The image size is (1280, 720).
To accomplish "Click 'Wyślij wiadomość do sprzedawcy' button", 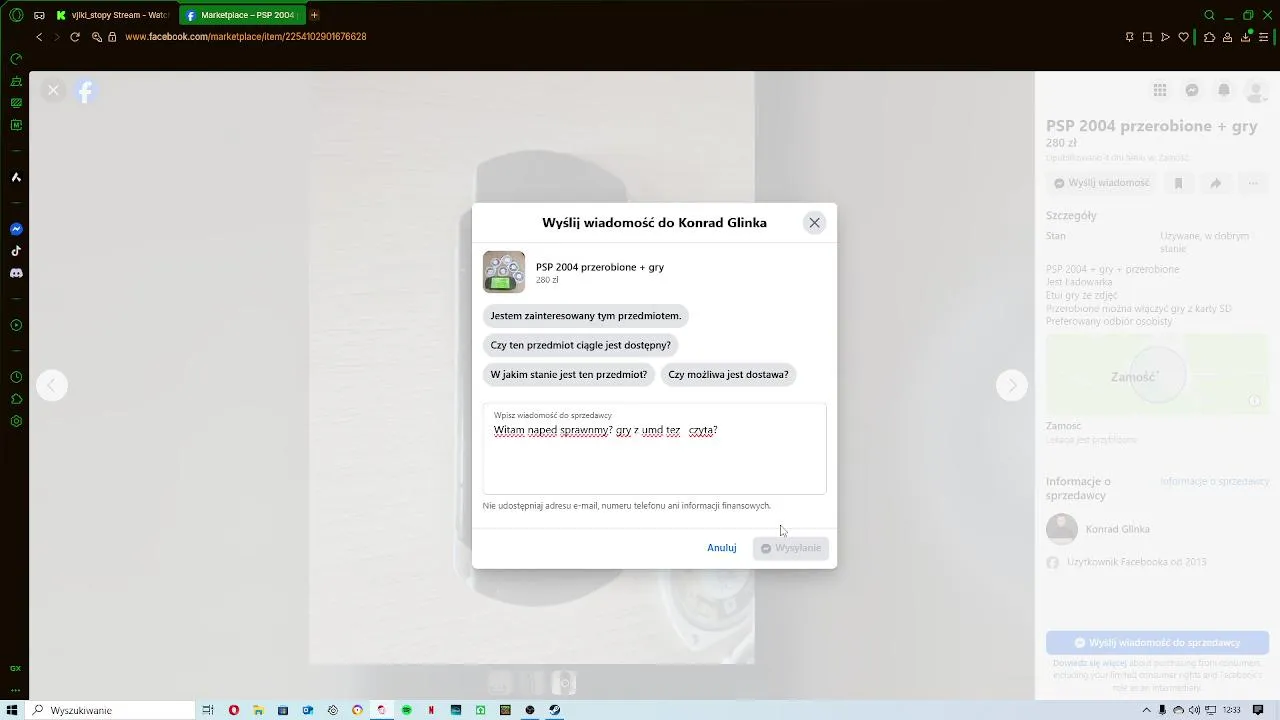I will (1157, 642).
